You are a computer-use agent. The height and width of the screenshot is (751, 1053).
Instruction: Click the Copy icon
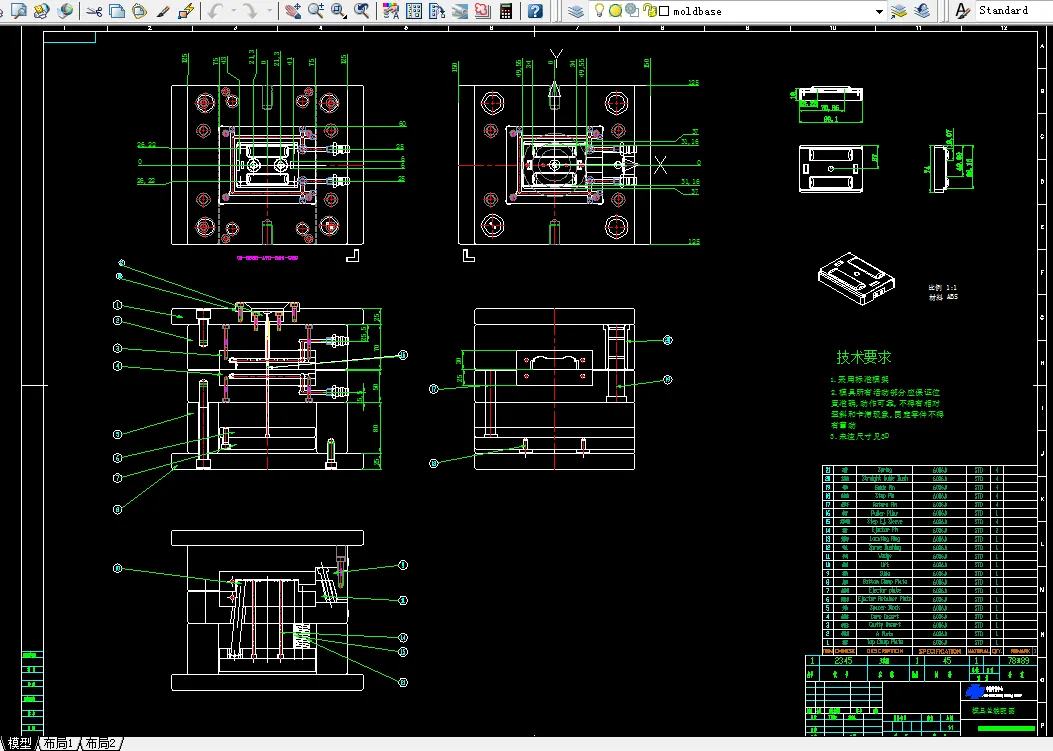point(117,10)
